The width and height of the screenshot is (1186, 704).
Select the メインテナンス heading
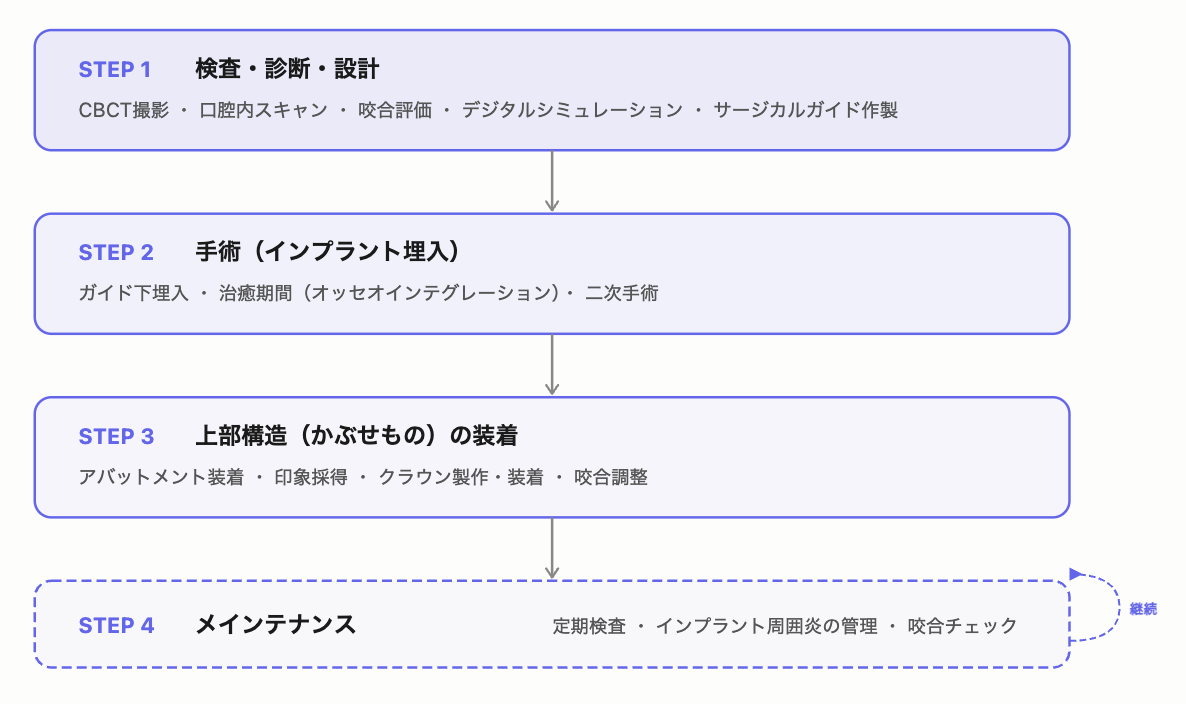coord(276,625)
